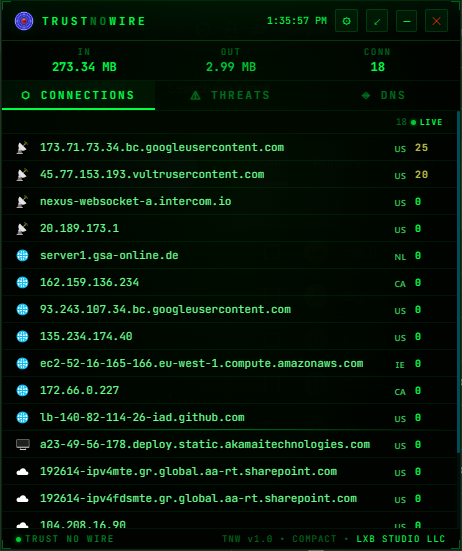Select the 20.189.173.1 connection row
The width and height of the screenshot is (462, 551).
point(229,229)
